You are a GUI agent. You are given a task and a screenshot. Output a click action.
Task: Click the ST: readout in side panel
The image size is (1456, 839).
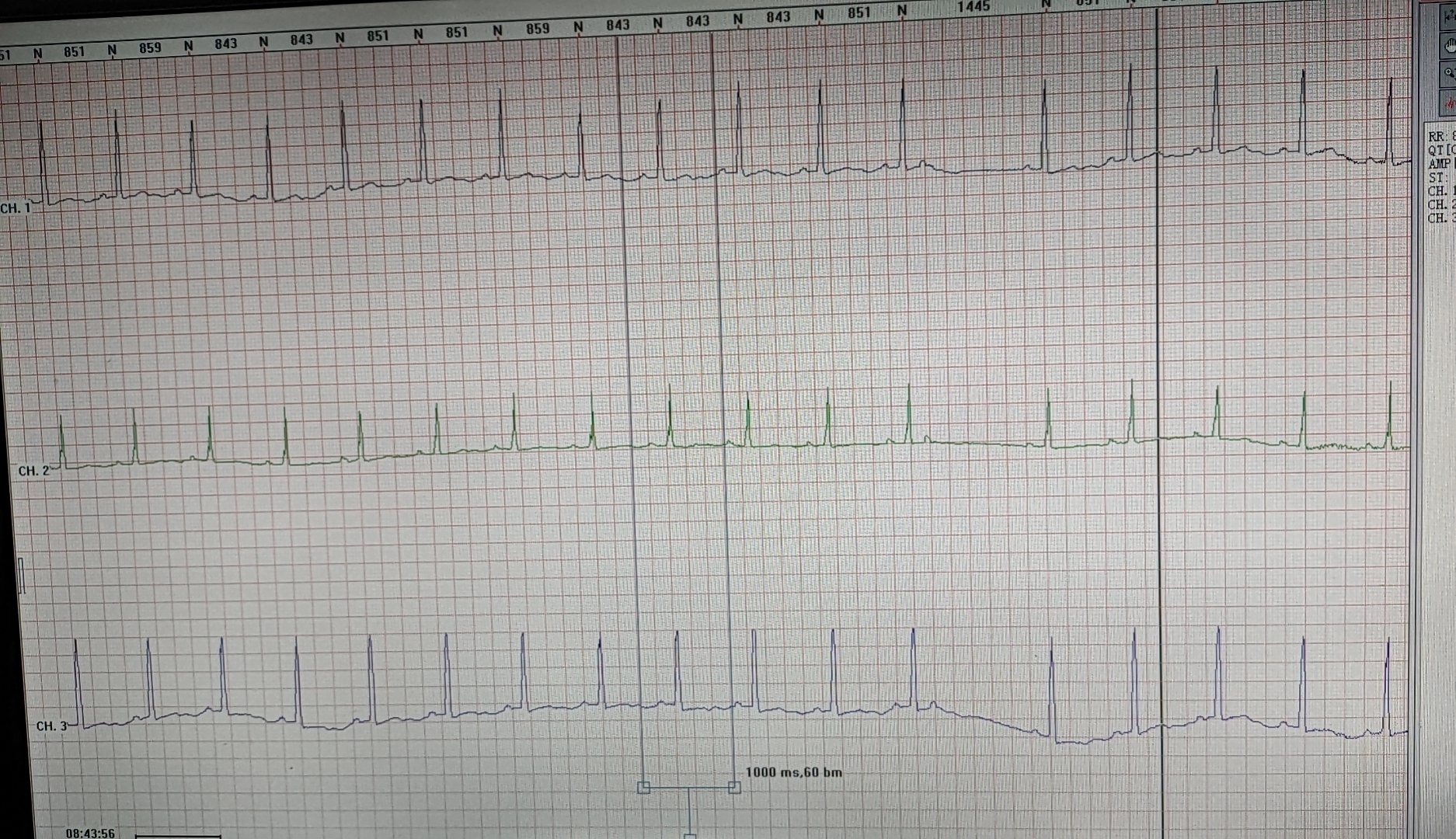[1438, 177]
